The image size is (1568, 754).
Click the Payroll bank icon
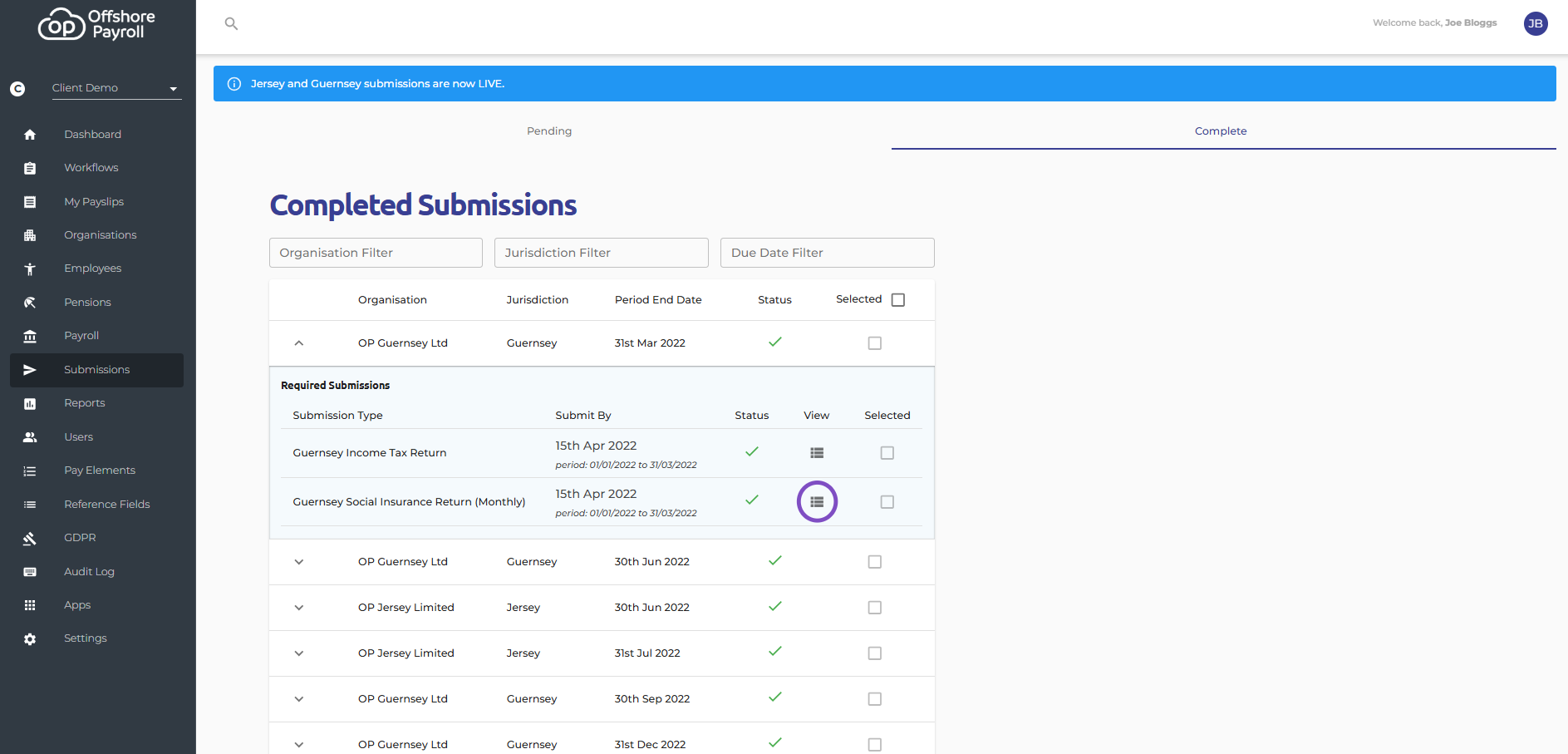[30, 336]
